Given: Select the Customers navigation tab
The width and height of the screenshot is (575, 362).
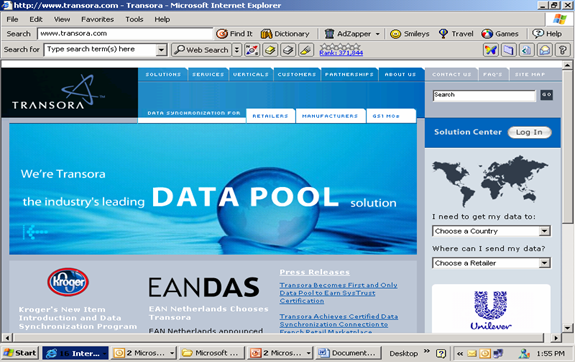Looking at the screenshot, I should point(297,74).
